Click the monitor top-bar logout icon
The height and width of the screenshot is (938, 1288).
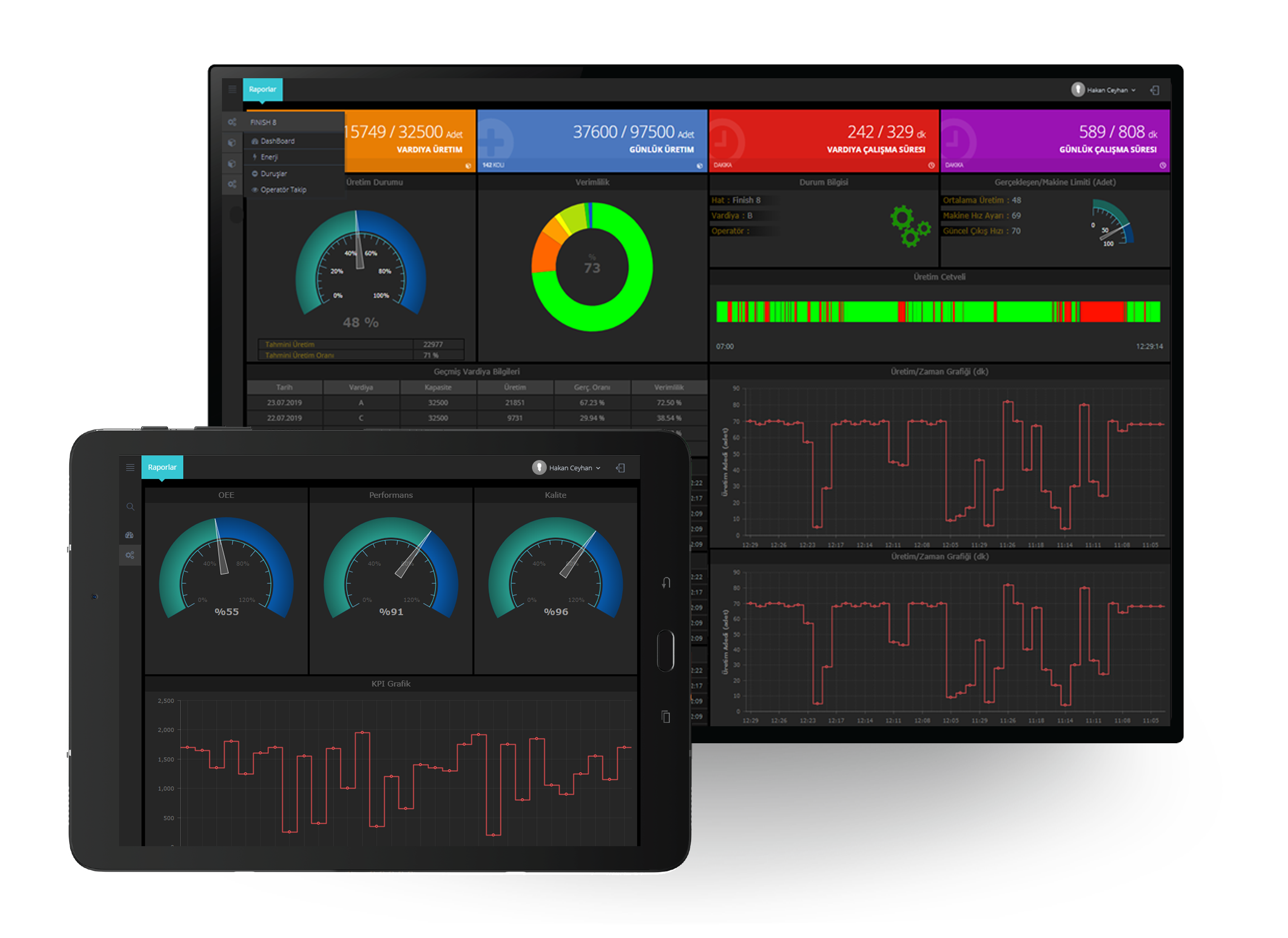click(1154, 90)
